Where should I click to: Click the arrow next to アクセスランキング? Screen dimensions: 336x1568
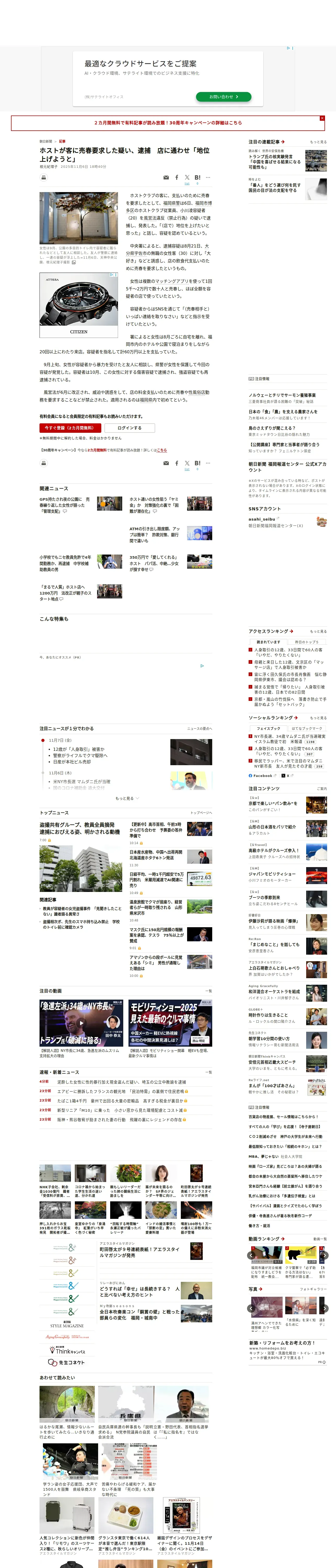pyautogui.click(x=292, y=631)
